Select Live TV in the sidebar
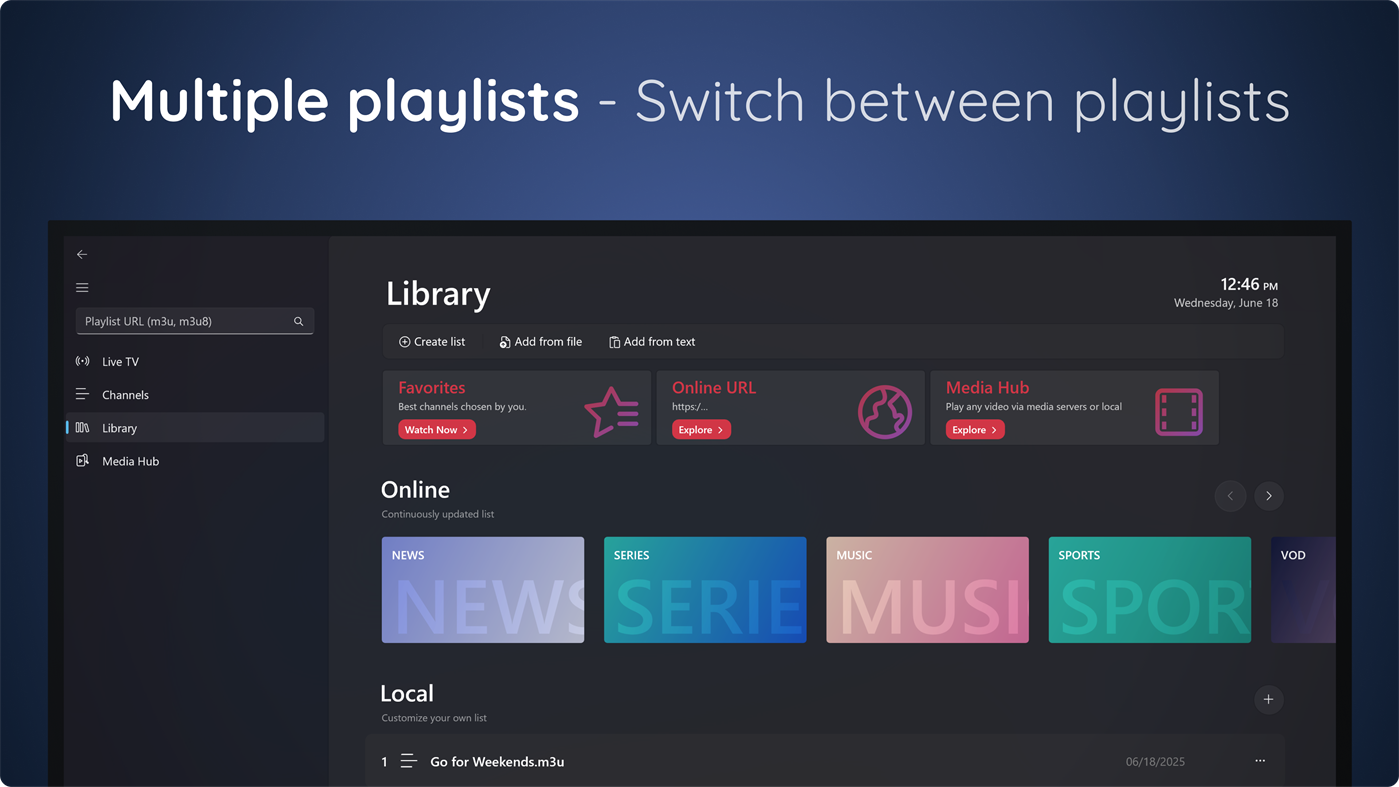 (120, 361)
